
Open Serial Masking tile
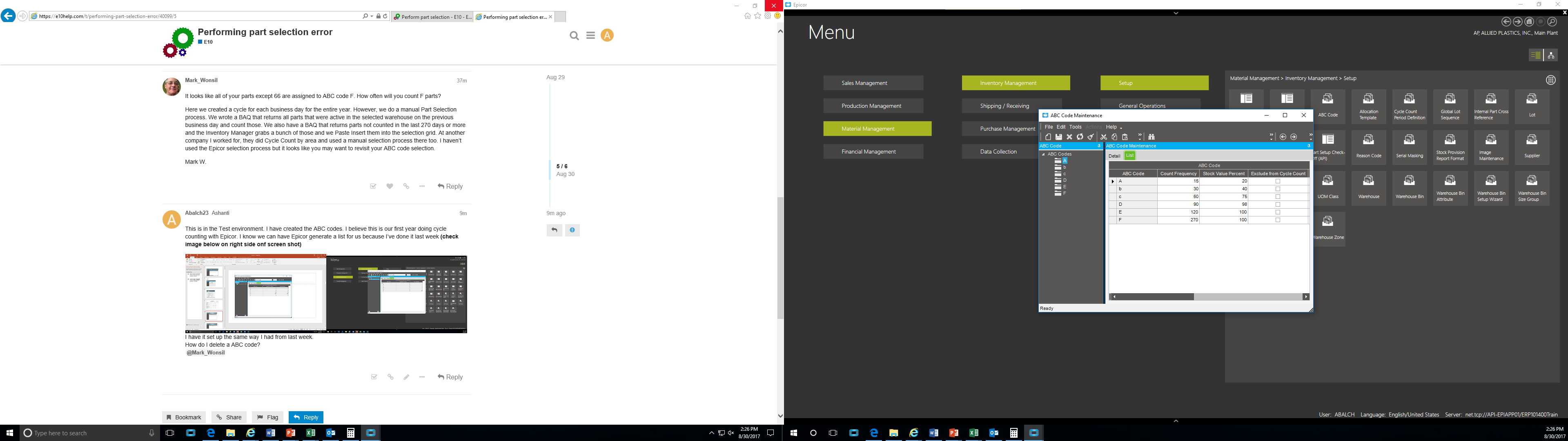click(x=1409, y=147)
